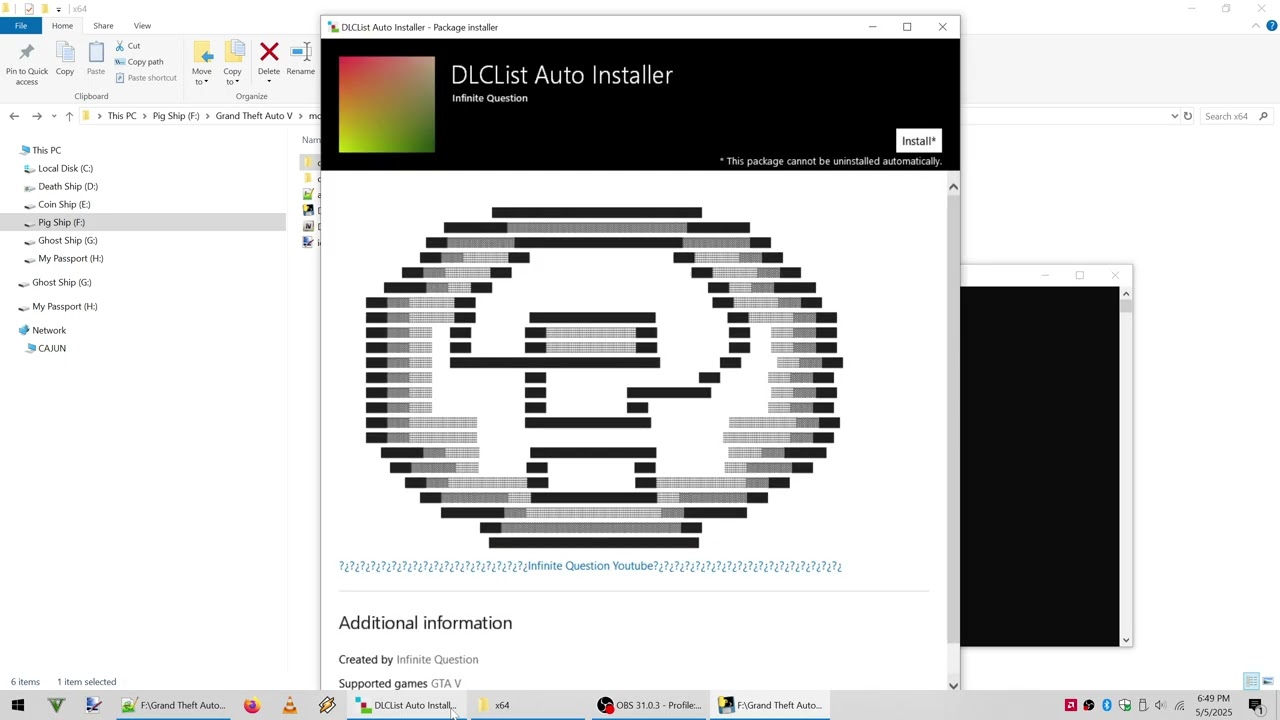
Task: Select My Passport (H:) under This PC
Action: pos(70,258)
